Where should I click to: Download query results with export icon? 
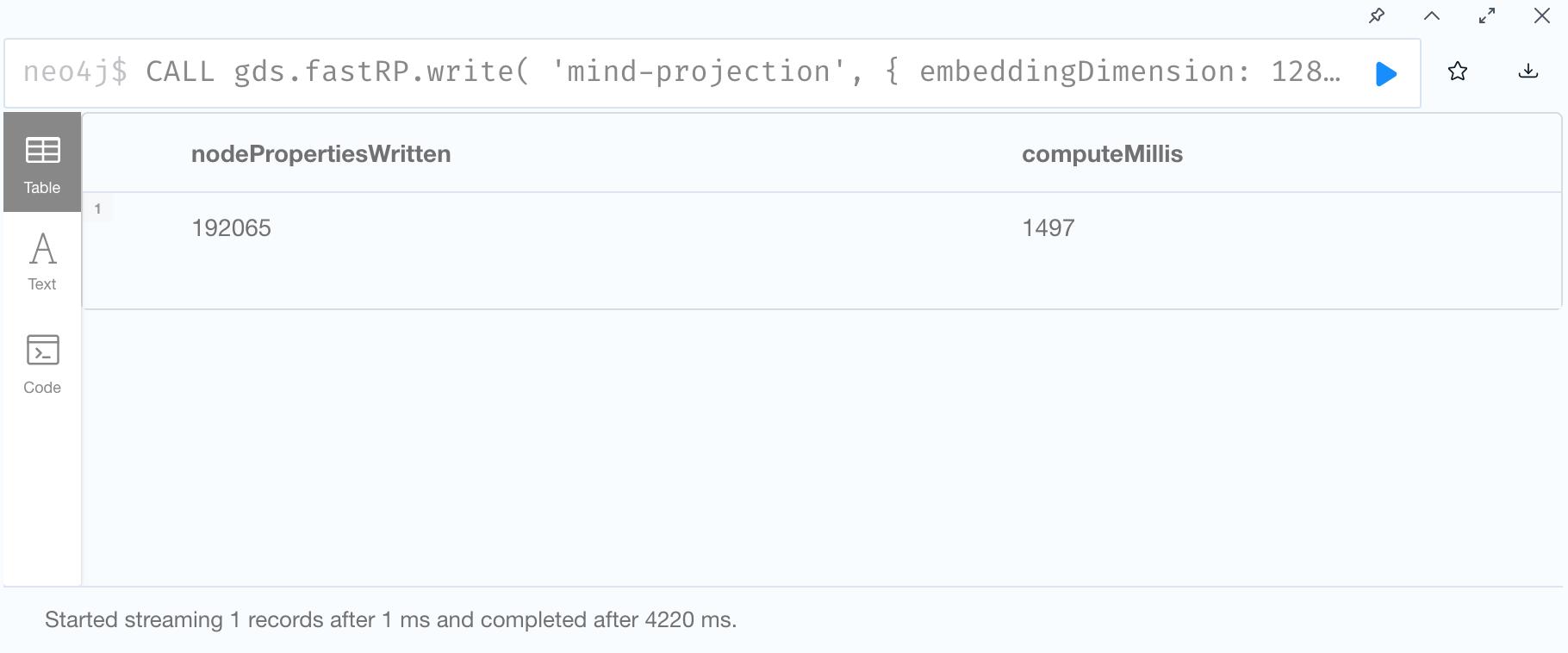pos(1528,72)
